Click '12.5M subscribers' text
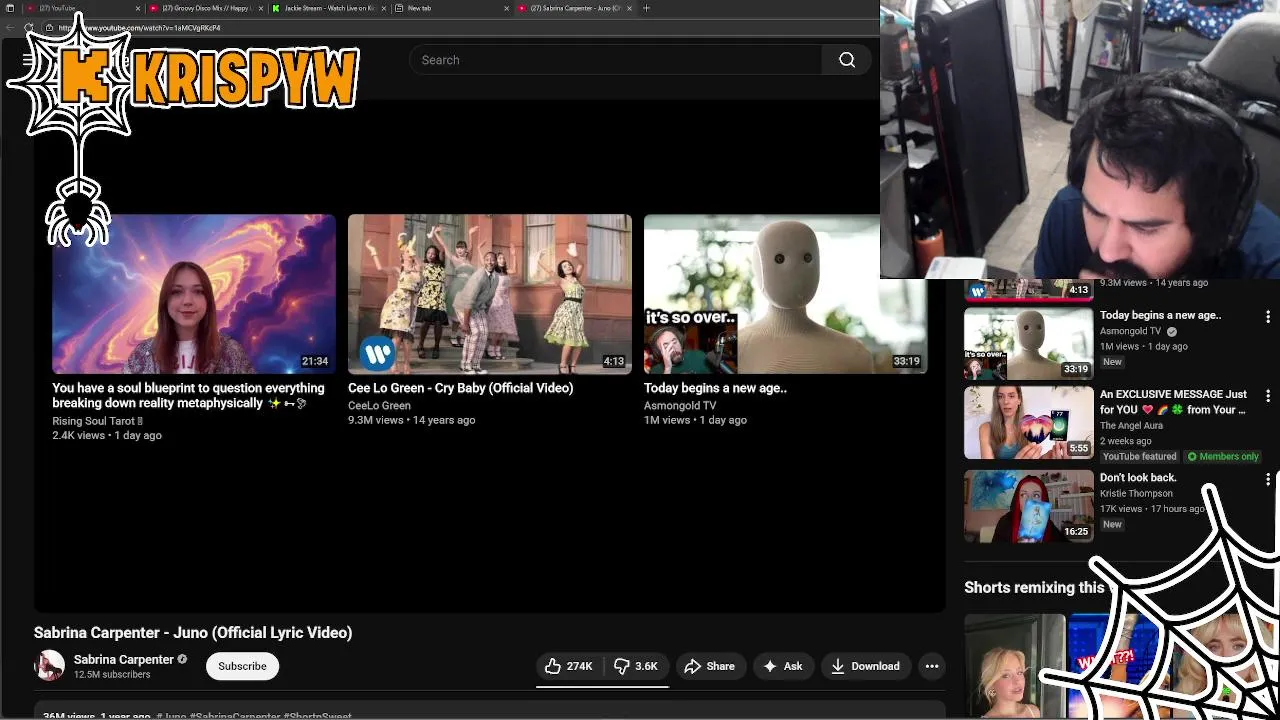 tap(112, 675)
